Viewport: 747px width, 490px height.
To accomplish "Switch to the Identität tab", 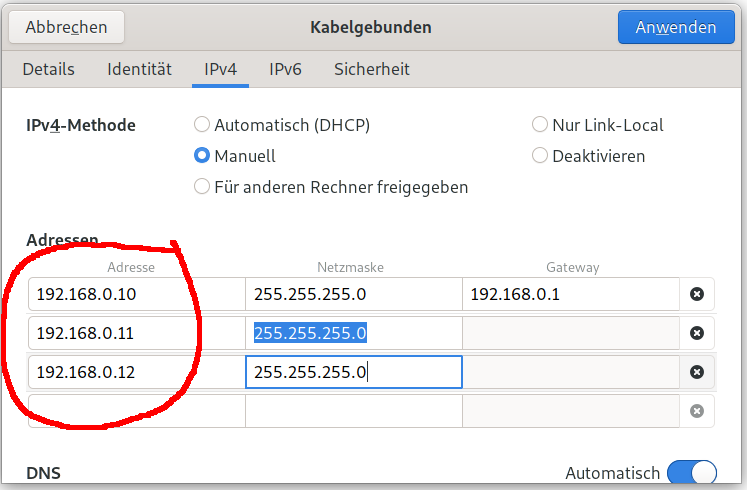I will pos(139,70).
